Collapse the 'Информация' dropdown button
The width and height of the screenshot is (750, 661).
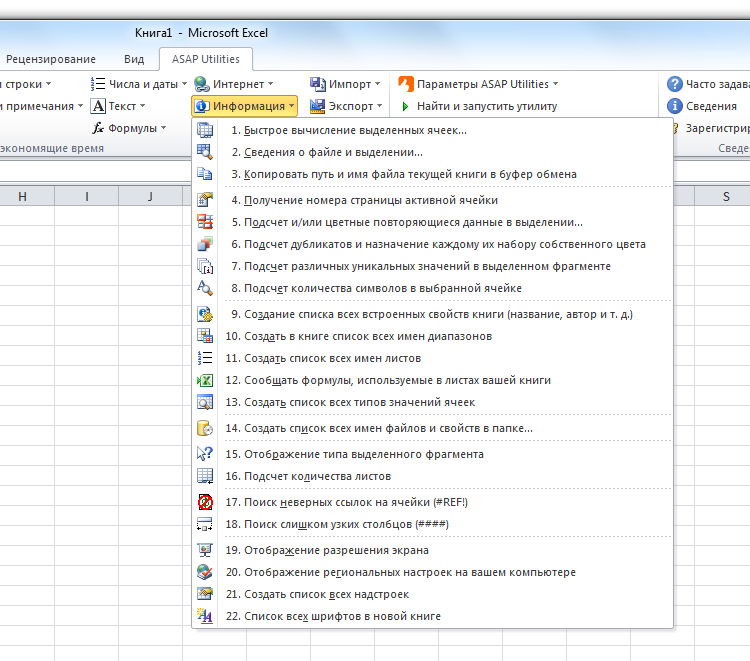coord(244,106)
